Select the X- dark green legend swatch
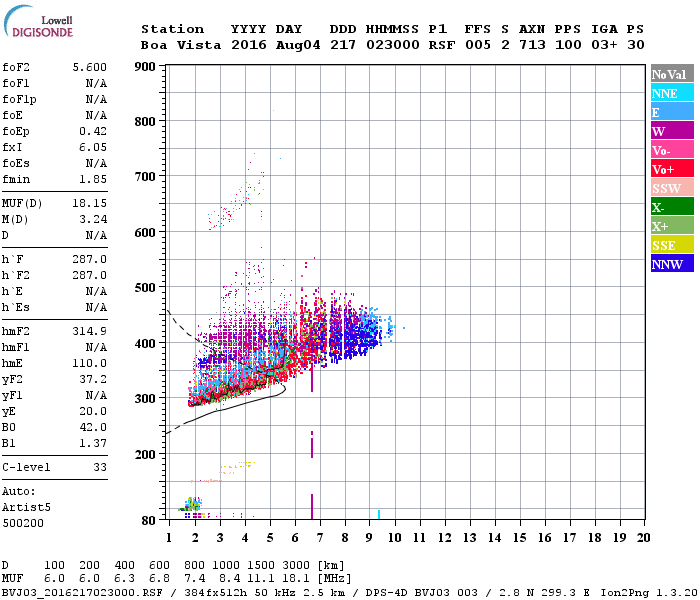Viewport: 700px width, 600px height. click(672, 207)
